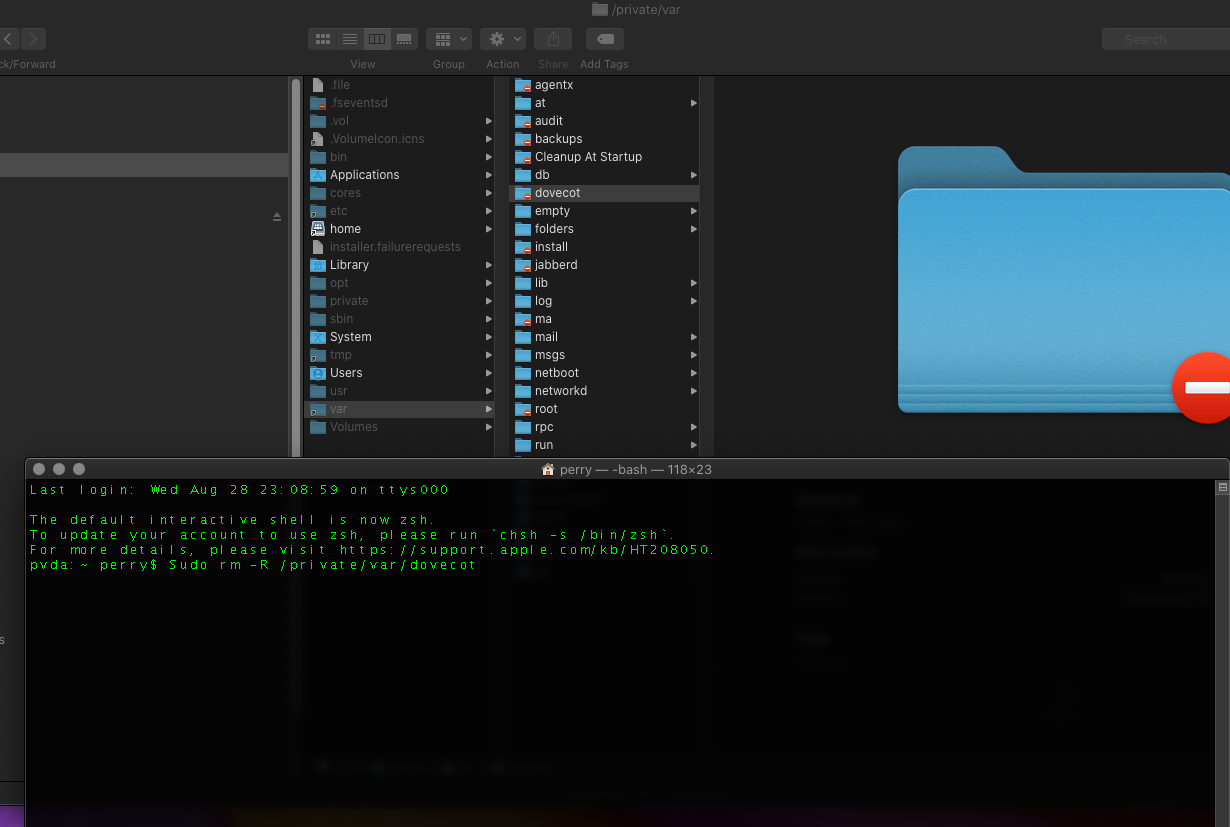Click the sidebar eject icon

[277, 217]
